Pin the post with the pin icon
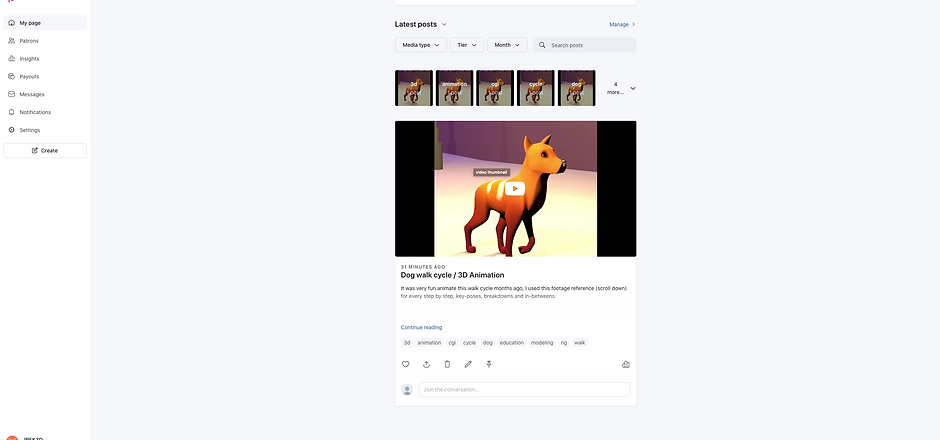Image resolution: width=940 pixels, height=440 pixels. click(489, 364)
